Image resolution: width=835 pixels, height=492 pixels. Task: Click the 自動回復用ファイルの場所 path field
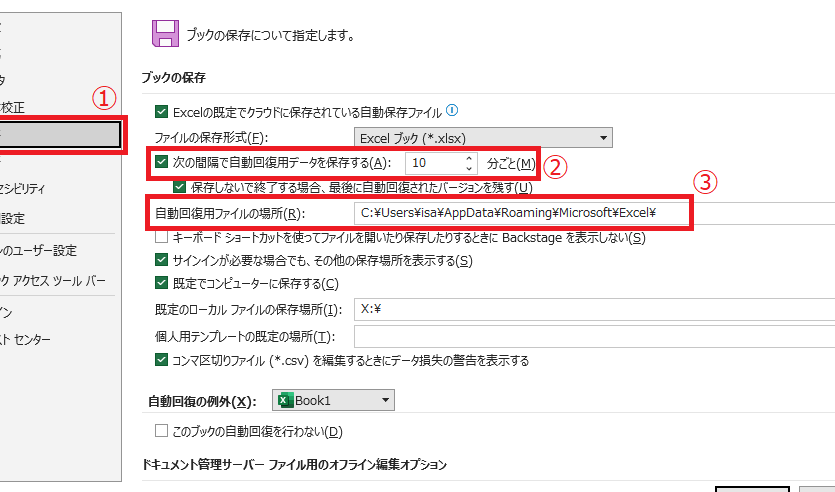click(x=594, y=213)
